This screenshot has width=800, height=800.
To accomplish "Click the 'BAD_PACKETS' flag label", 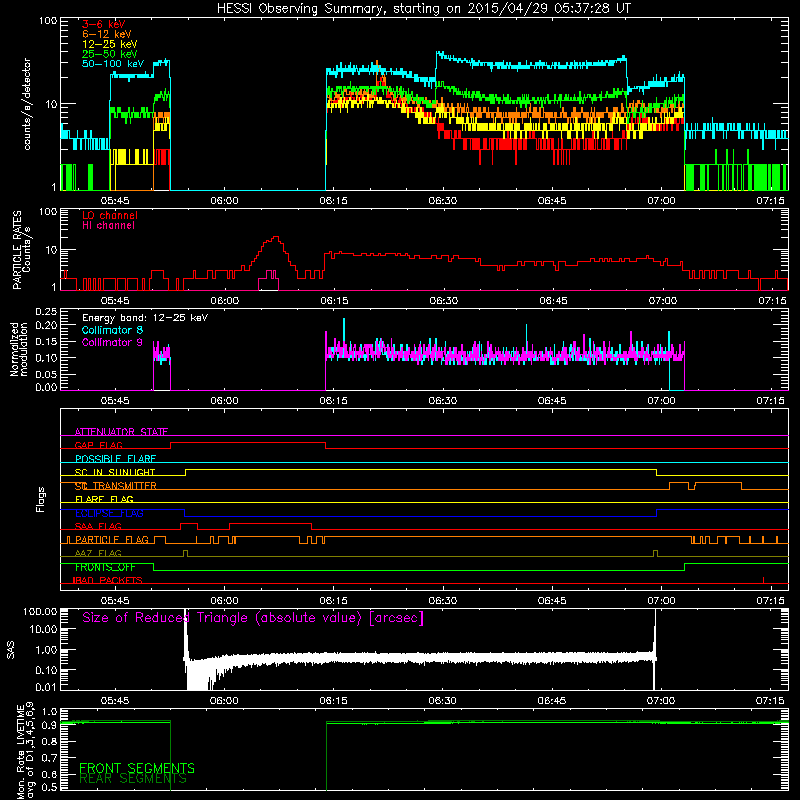I will click(x=108, y=580).
